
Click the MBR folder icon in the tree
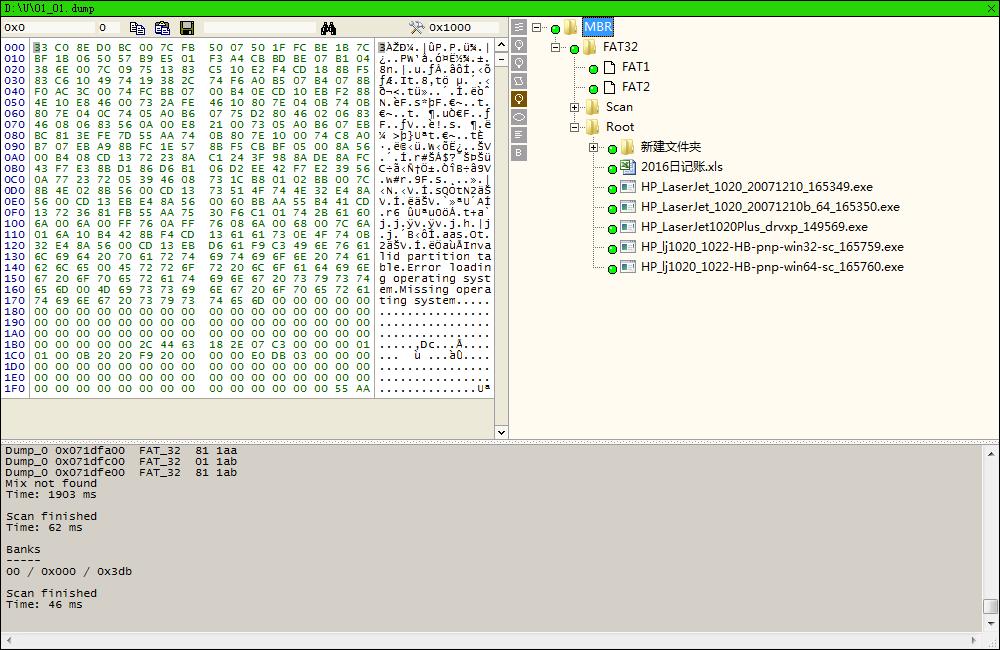[571, 27]
